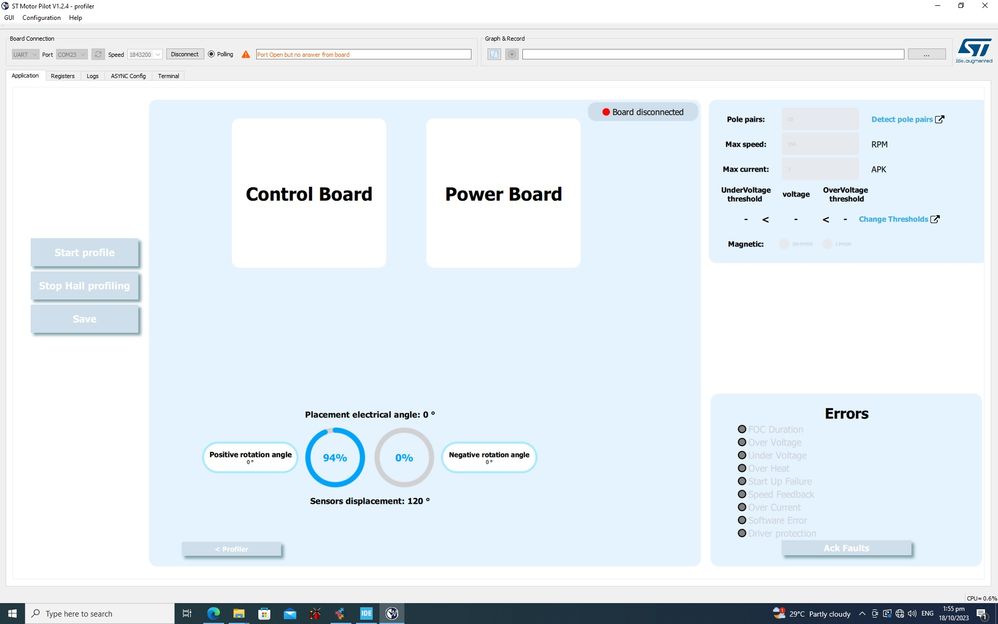This screenshot has height=624, width=998.
Task: Switch to the Terminal tab
Action: point(168,76)
